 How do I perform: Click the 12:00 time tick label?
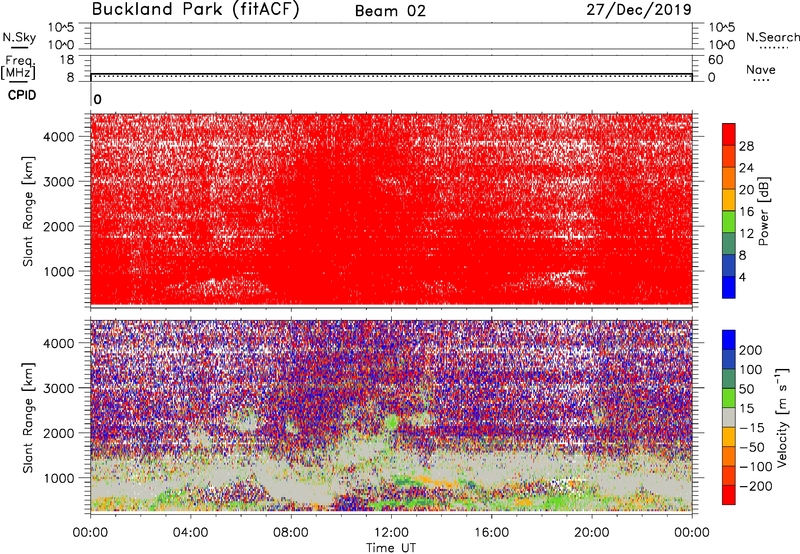click(391, 533)
